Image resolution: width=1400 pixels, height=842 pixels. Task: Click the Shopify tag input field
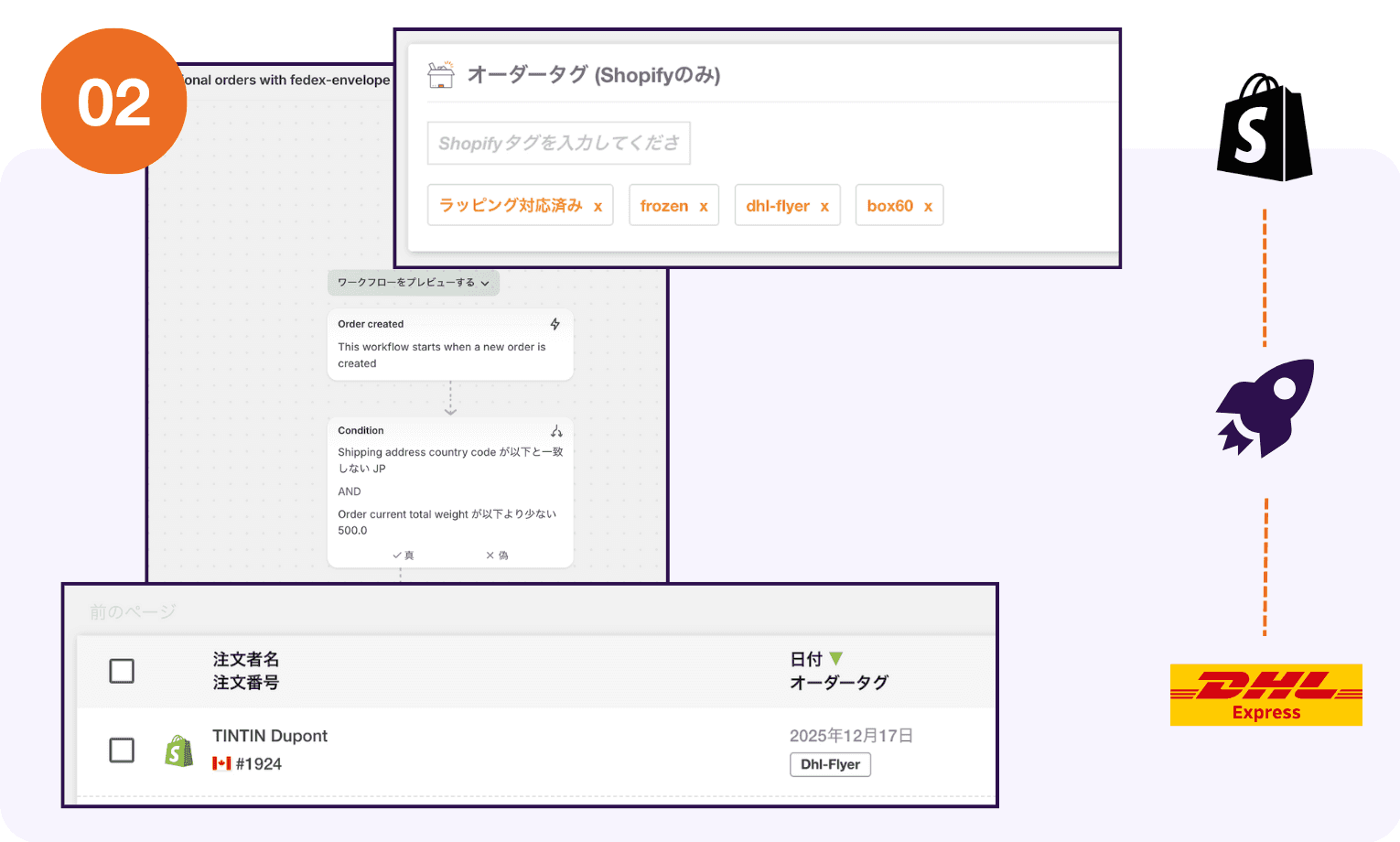(x=559, y=143)
